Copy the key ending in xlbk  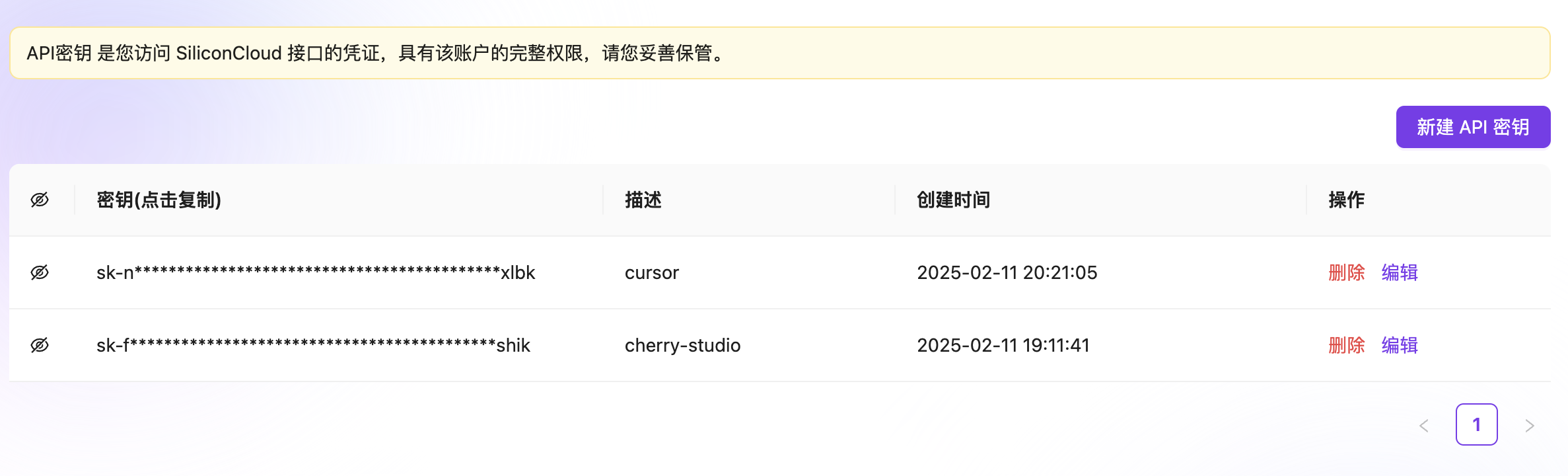pos(316,272)
